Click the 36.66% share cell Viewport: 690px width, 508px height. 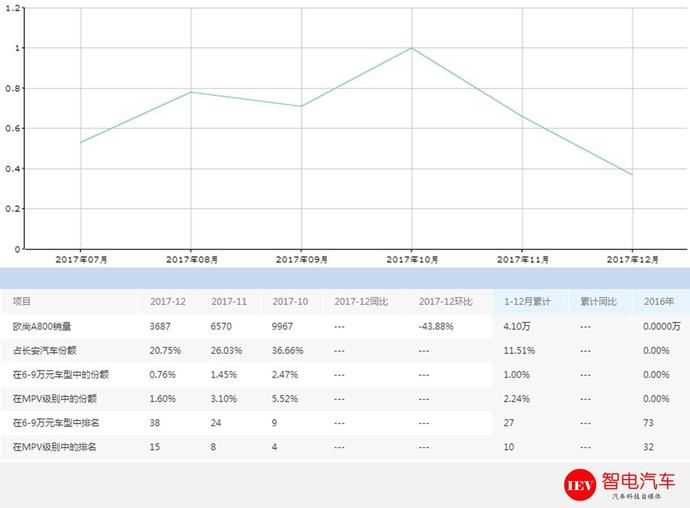(288, 350)
